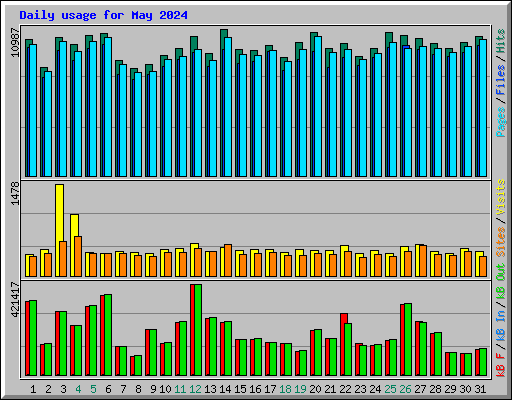Click the 1478 y-axis value
This screenshot has width=512, height=400.
click(15, 193)
